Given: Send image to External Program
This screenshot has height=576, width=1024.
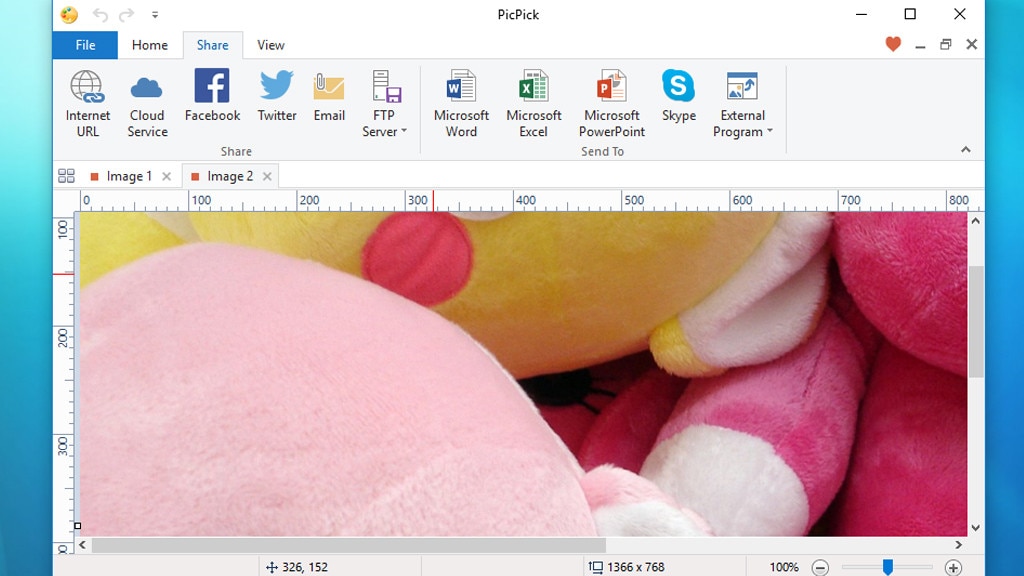Looking at the screenshot, I should 743,104.
